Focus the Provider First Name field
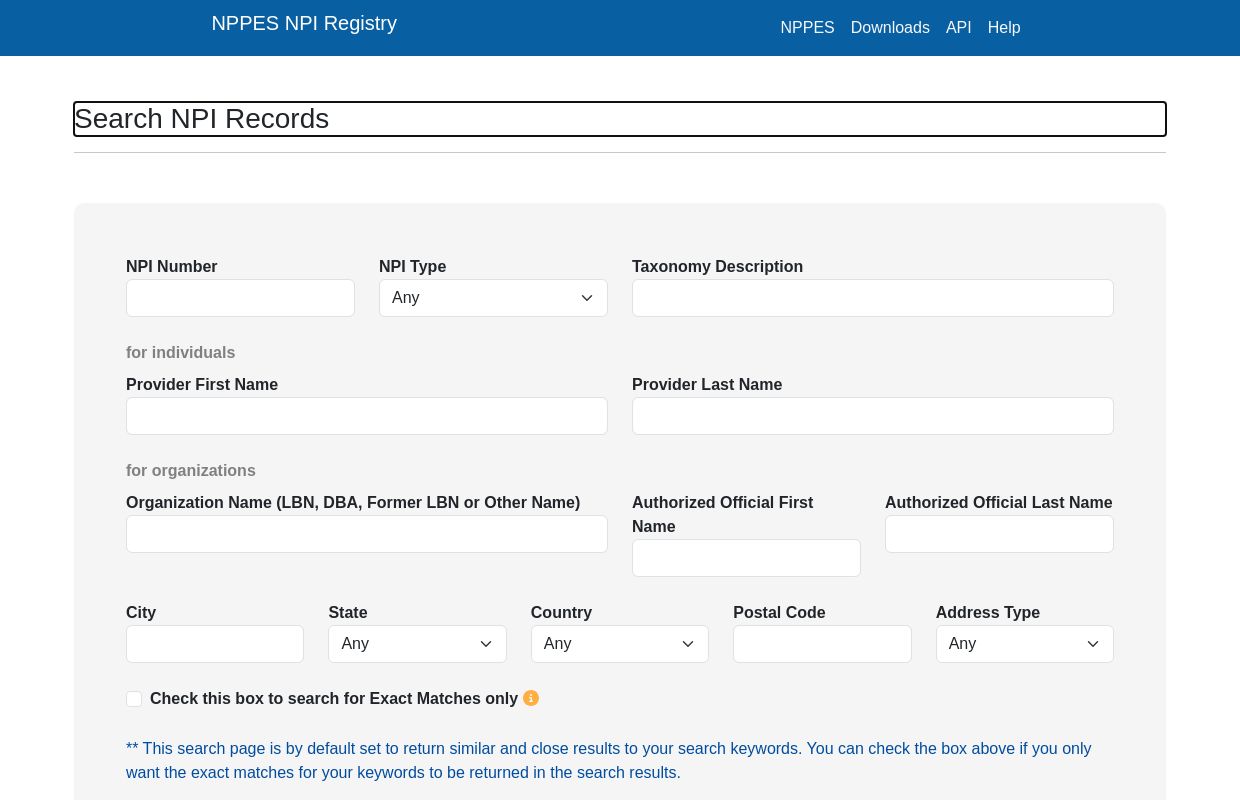 coord(367,416)
